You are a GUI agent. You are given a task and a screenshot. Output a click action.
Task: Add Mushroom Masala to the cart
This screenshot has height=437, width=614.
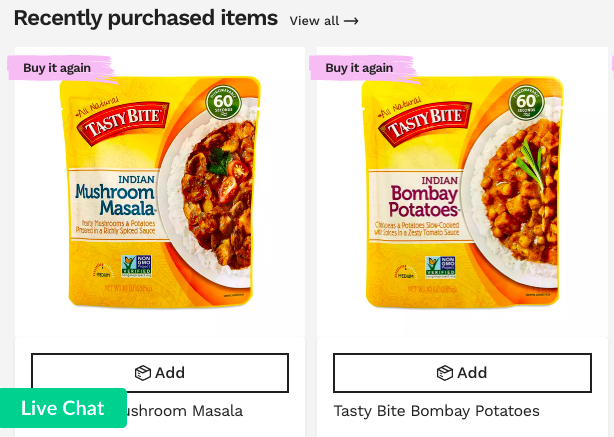tap(160, 373)
